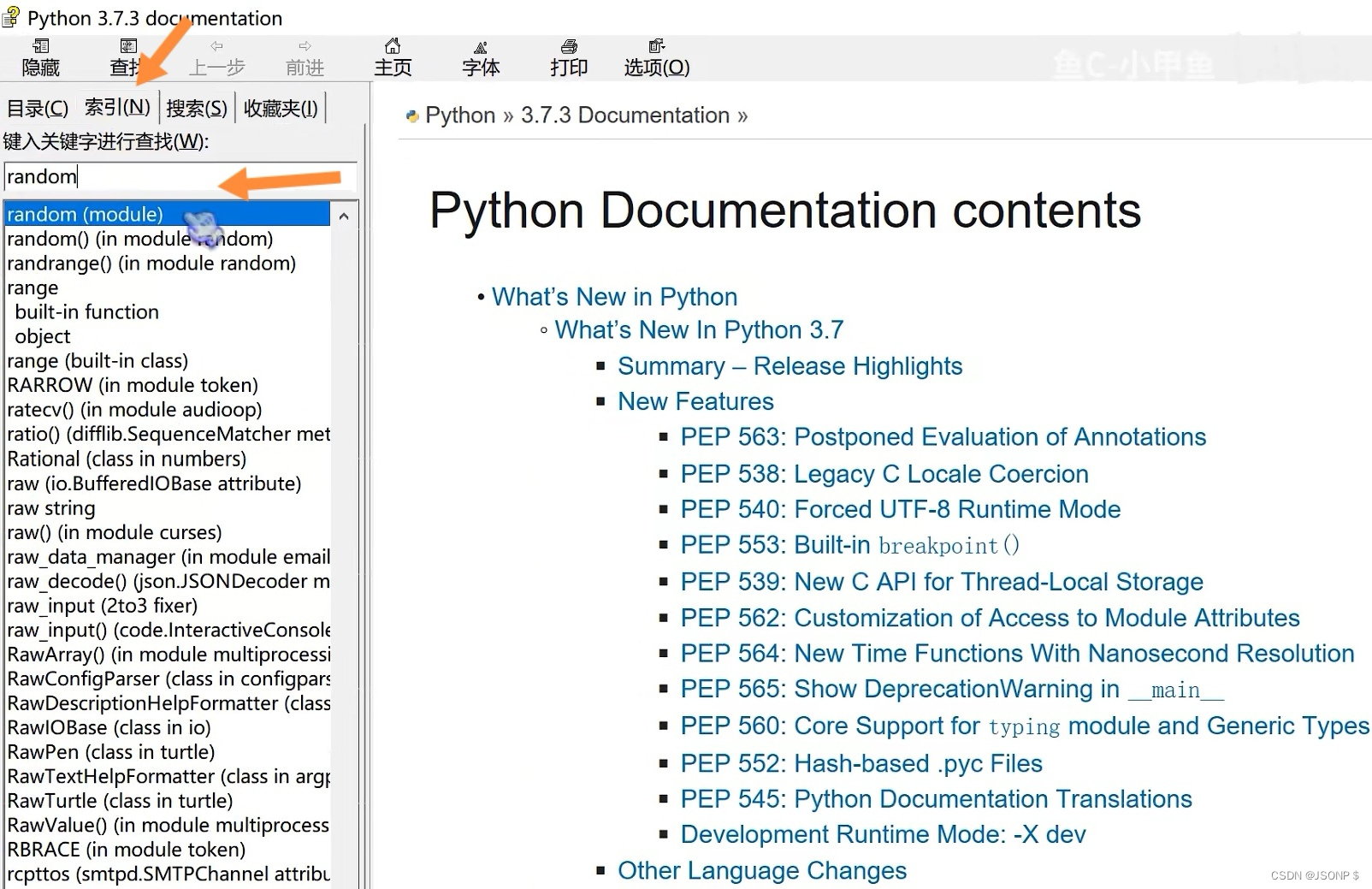Open PEP 563 Postponed Evaluation link
Screen dimensions: 1372x889
click(x=943, y=437)
